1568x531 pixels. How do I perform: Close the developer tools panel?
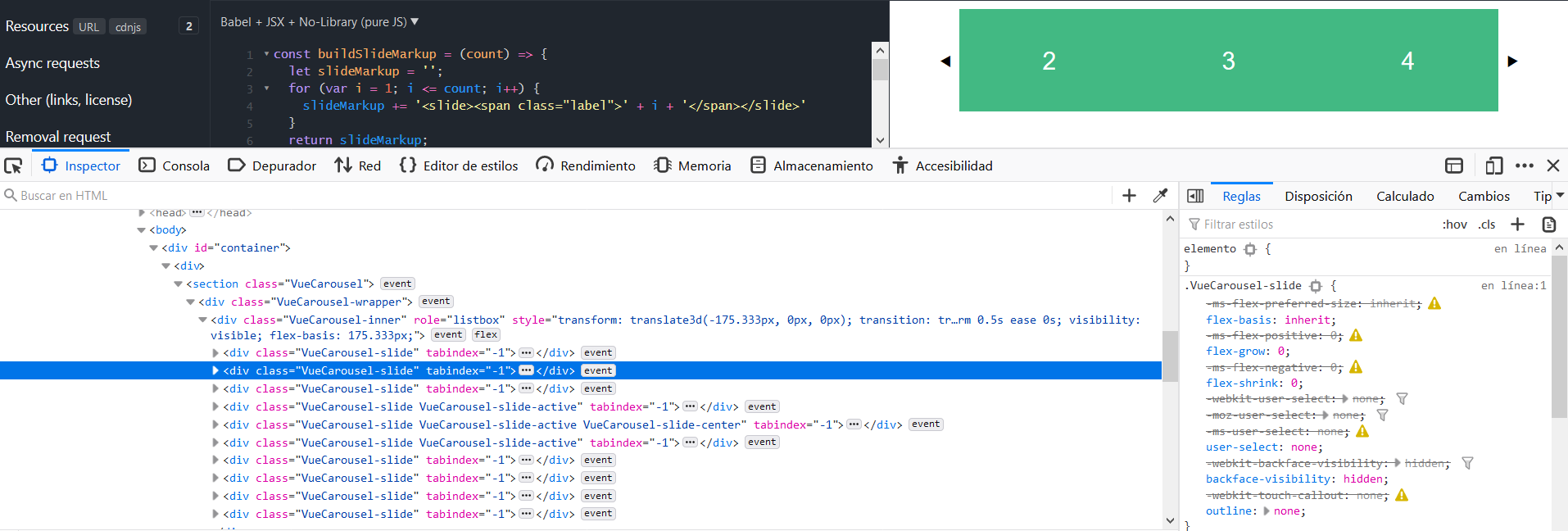1553,166
